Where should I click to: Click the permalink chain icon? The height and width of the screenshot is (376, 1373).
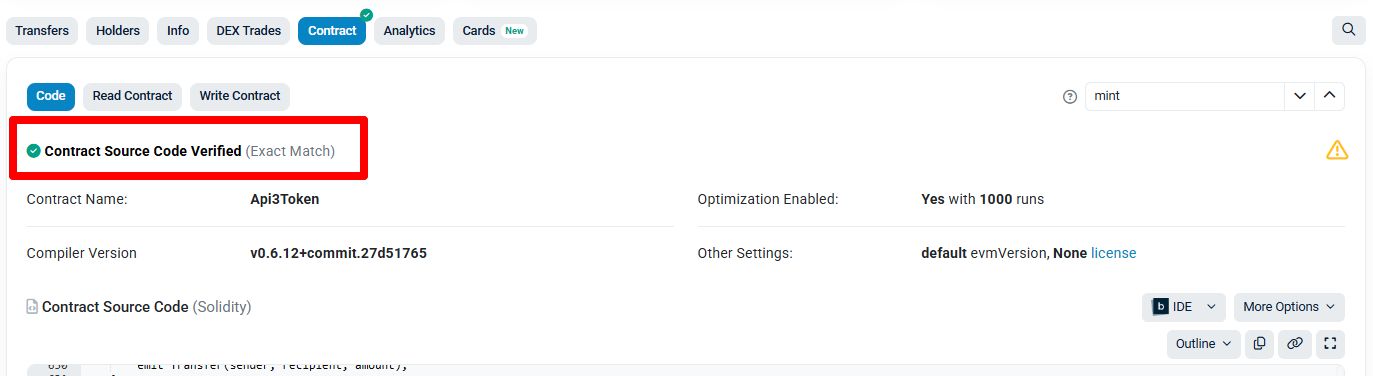[1294, 343]
